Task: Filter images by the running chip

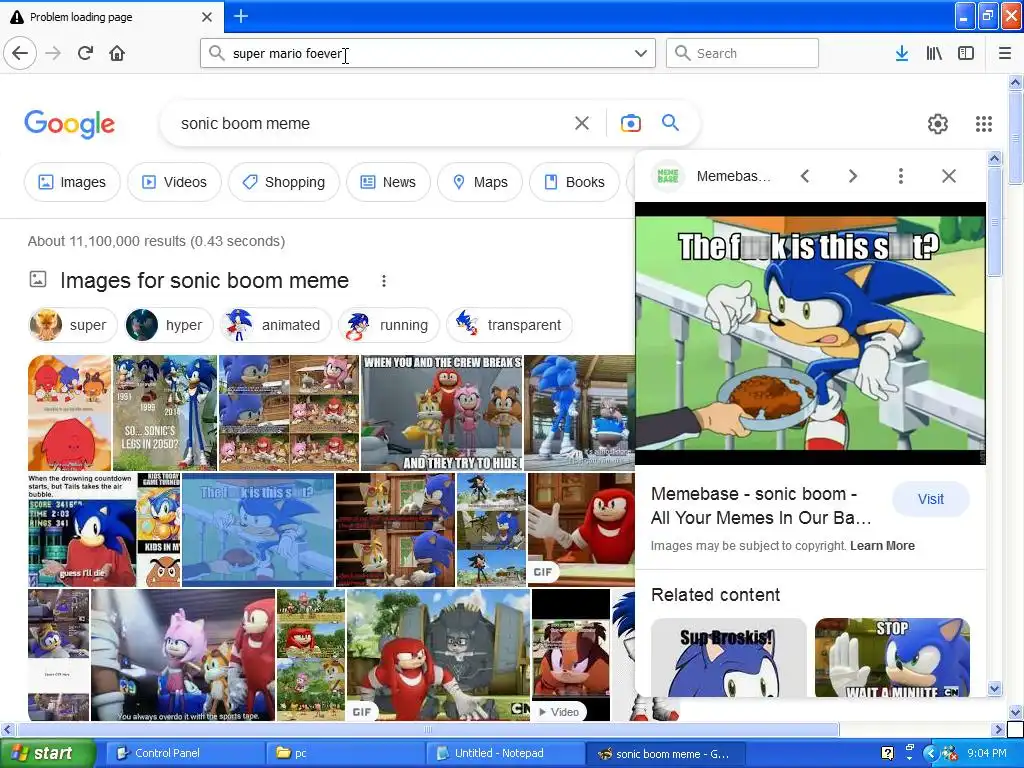Action: (389, 325)
